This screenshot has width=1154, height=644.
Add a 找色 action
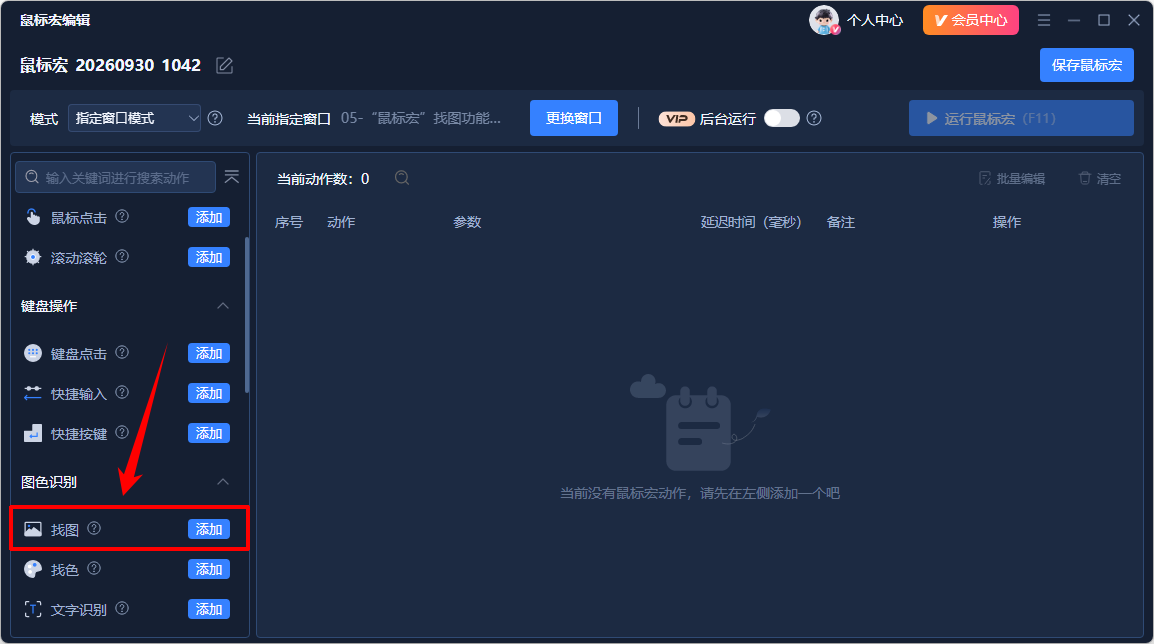pos(209,569)
